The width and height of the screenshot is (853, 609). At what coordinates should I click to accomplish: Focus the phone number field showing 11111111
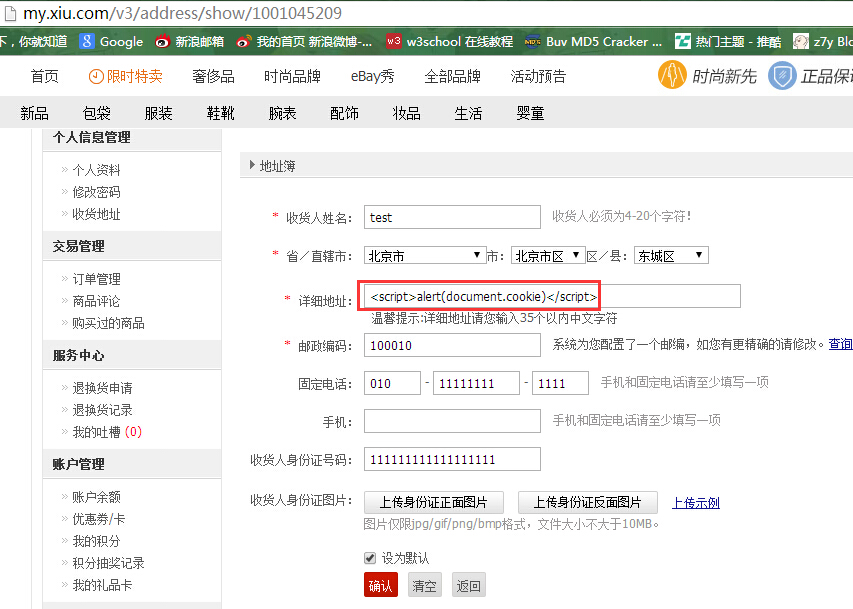click(x=476, y=383)
